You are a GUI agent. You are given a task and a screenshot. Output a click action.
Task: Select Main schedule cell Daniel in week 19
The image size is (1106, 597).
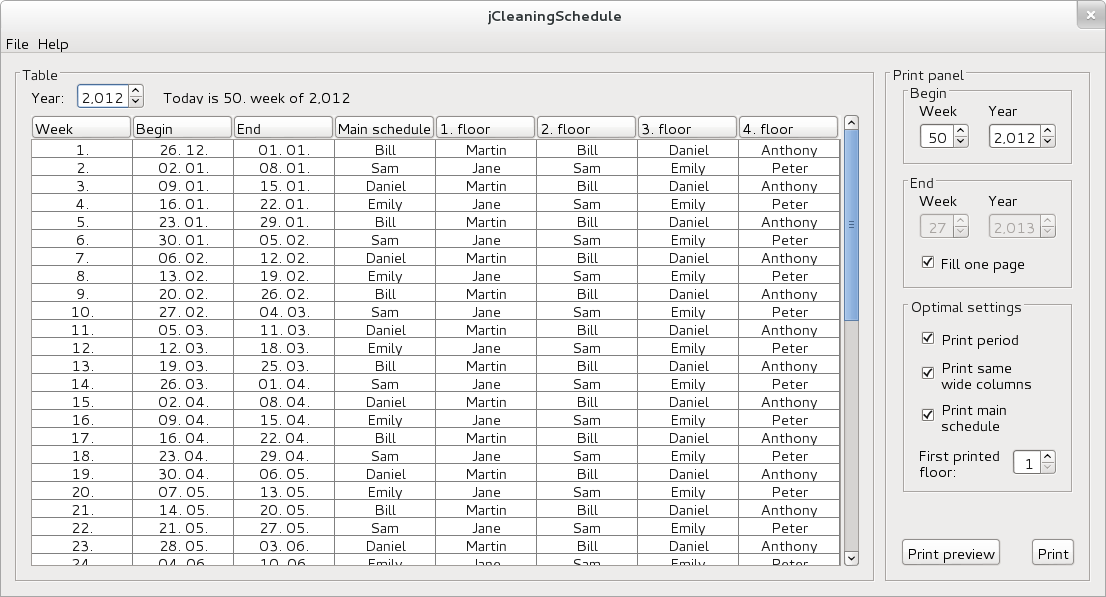coord(385,474)
